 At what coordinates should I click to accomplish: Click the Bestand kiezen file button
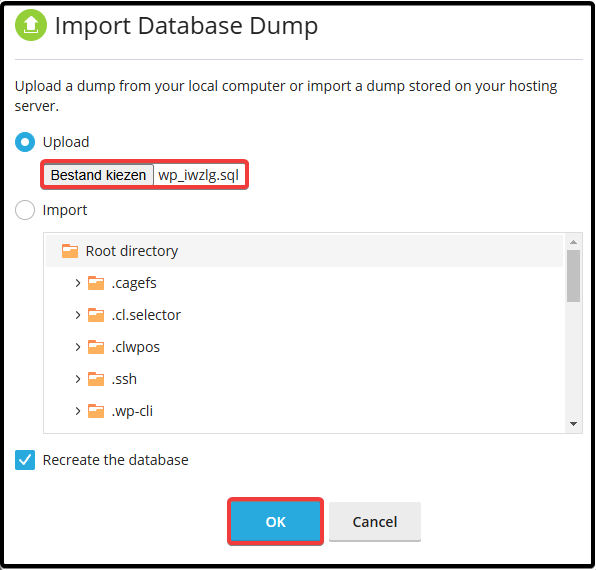tap(98, 175)
